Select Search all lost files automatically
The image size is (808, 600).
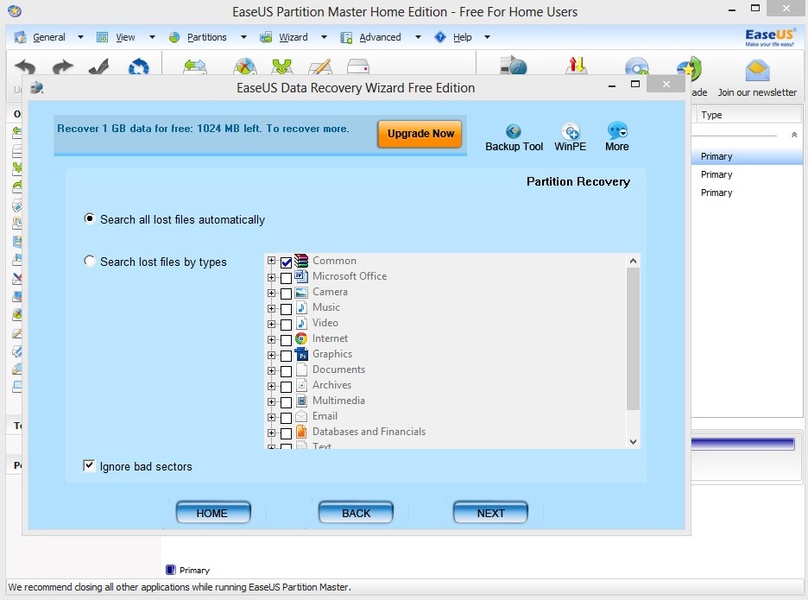click(91, 219)
